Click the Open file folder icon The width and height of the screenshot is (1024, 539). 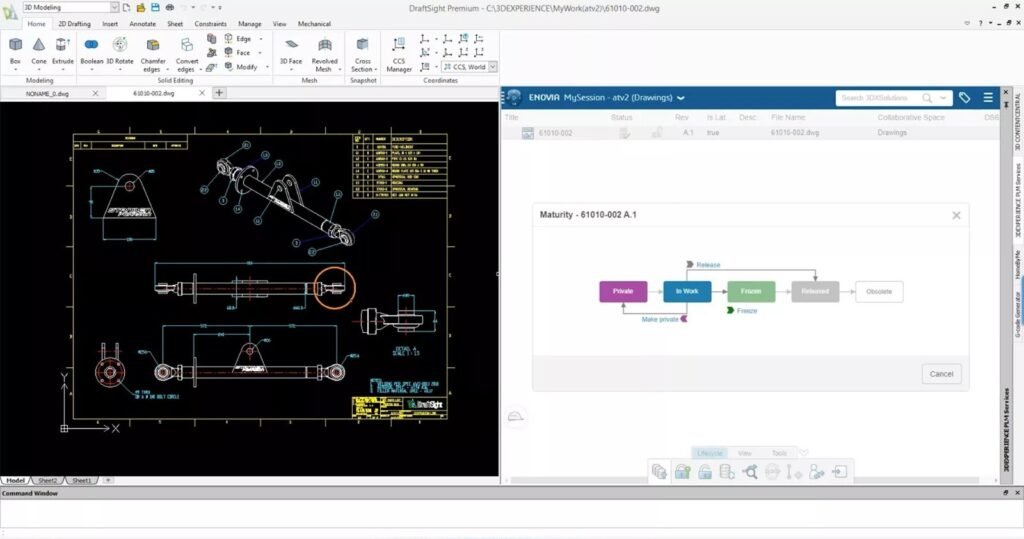(x=140, y=7)
